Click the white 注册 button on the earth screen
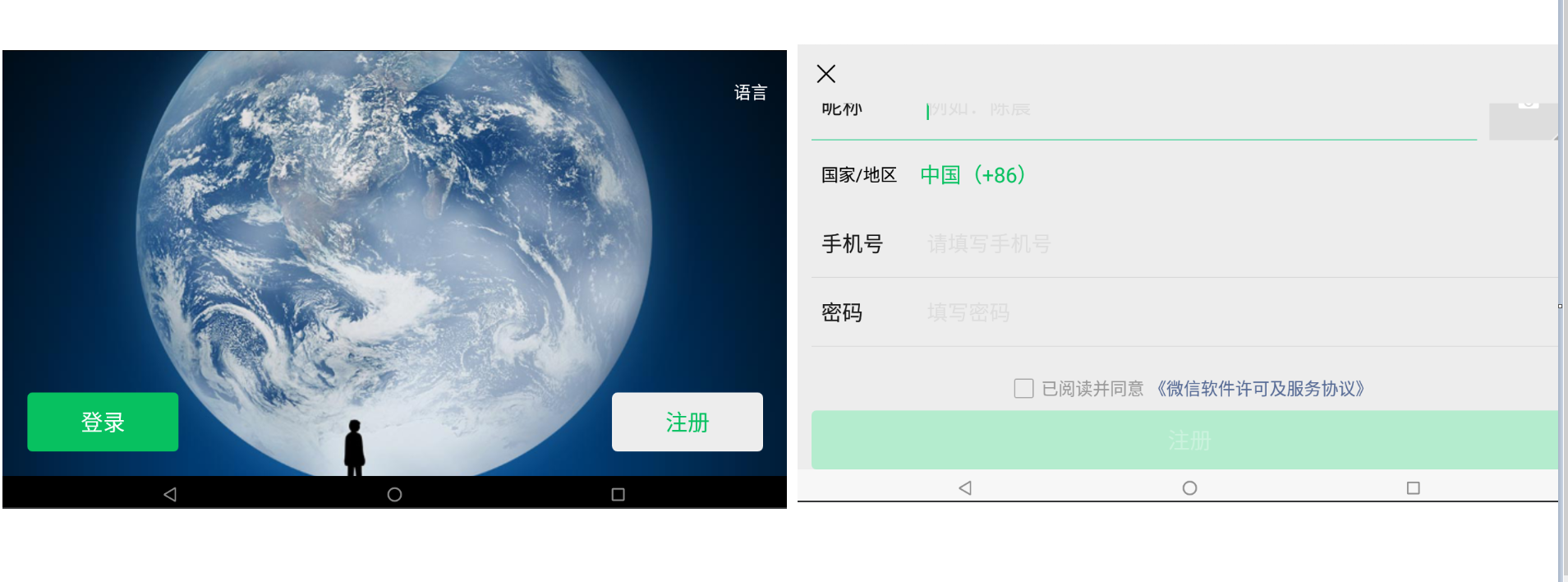Screen dimensions: 1568x582 click(x=687, y=422)
